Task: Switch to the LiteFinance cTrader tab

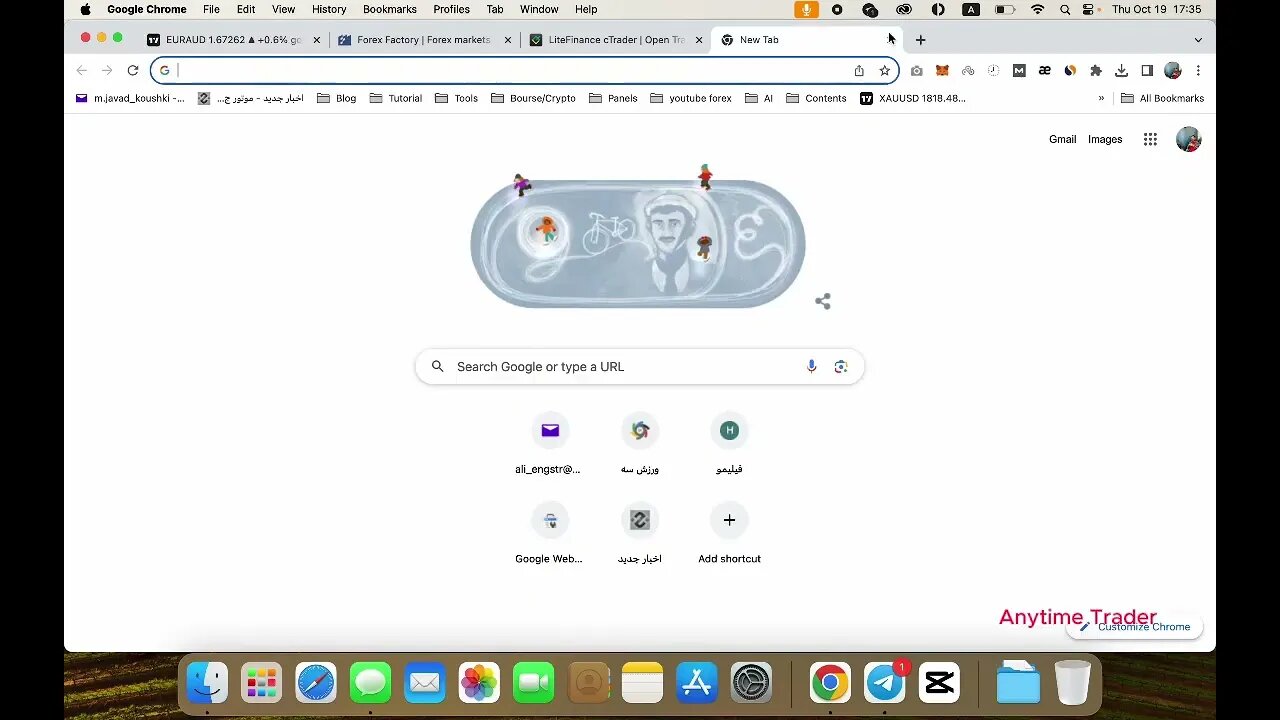Action: (x=616, y=40)
